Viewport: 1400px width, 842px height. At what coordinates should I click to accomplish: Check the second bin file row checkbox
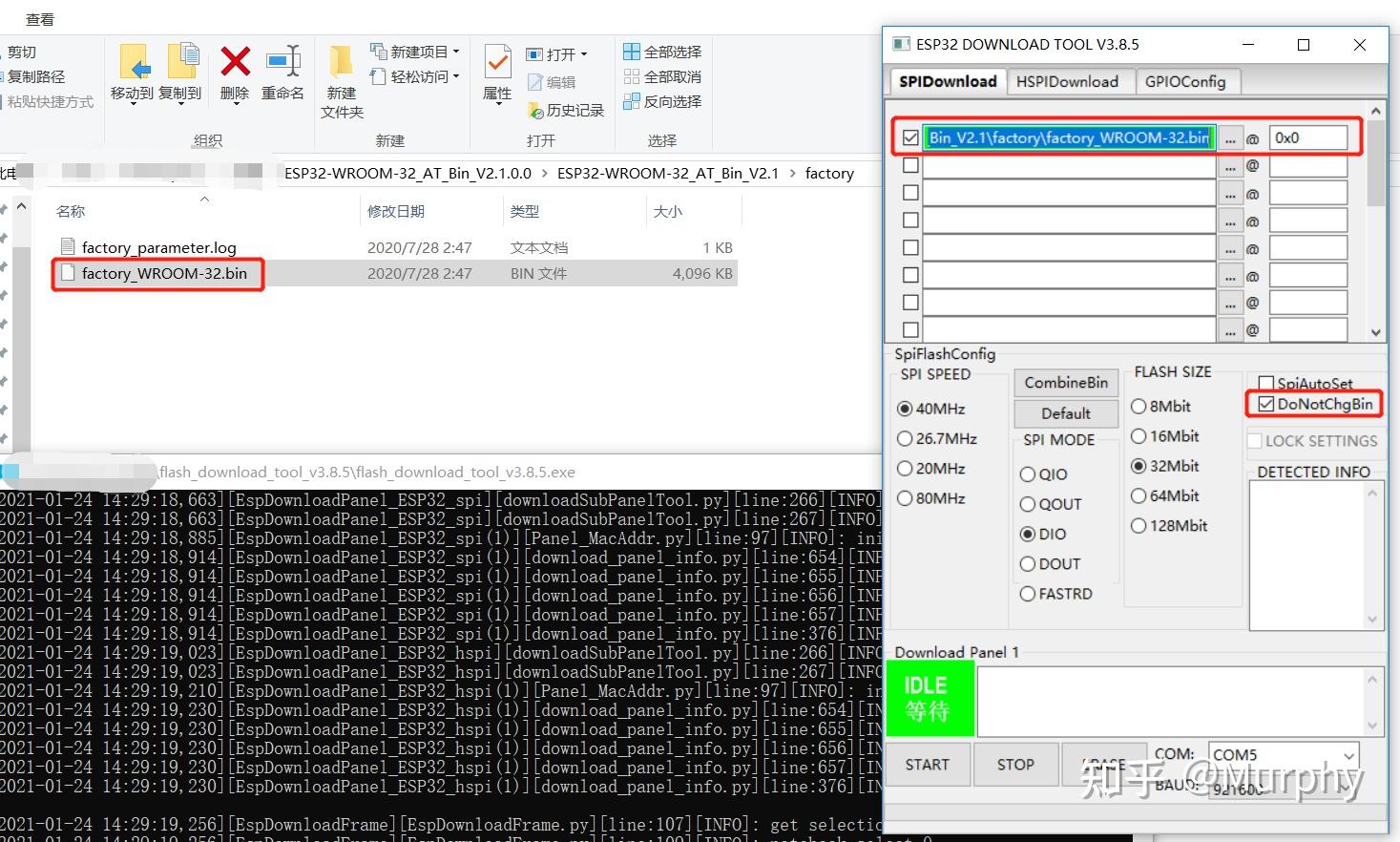click(x=910, y=165)
